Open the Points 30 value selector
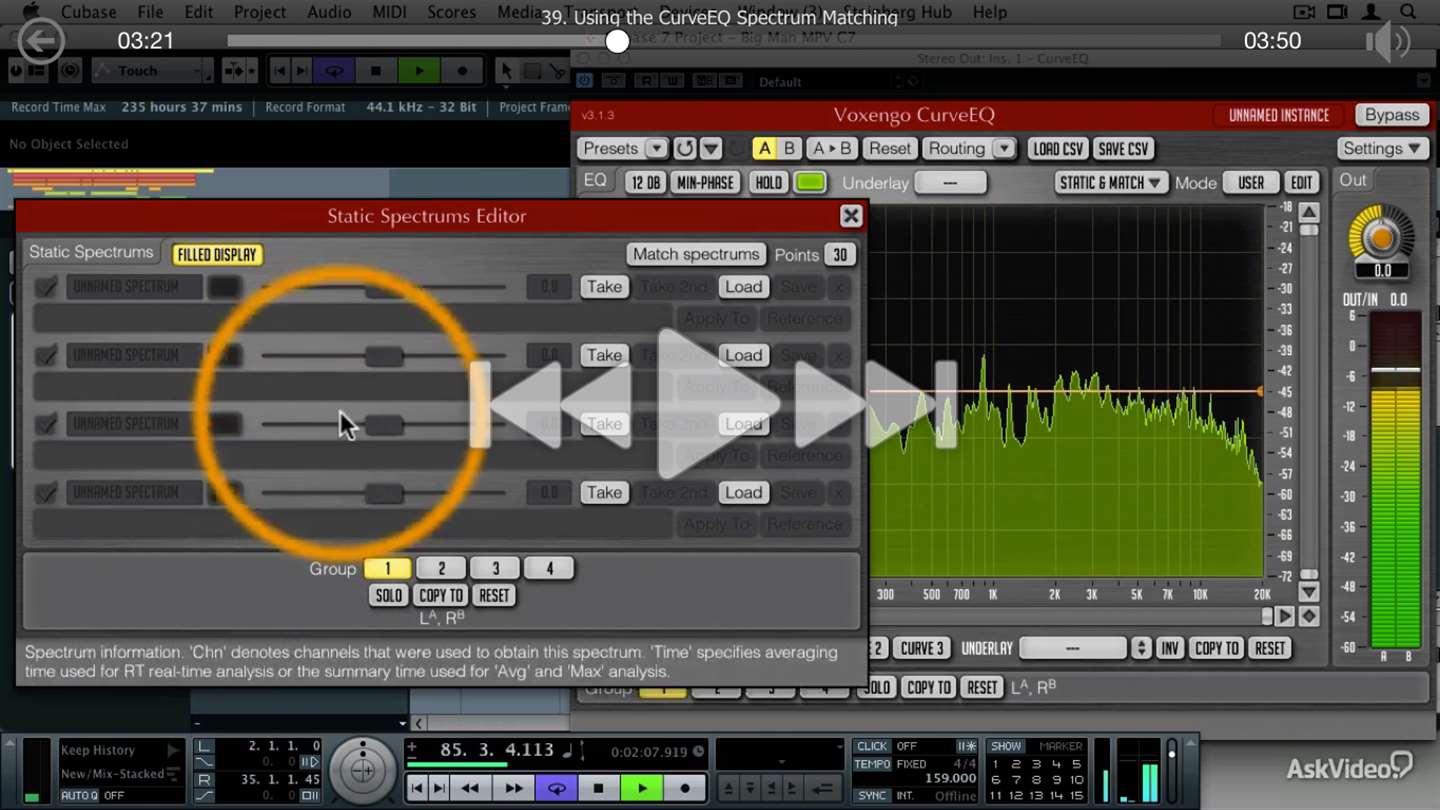This screenshot has width=1440, height=810. click(840, 255)
